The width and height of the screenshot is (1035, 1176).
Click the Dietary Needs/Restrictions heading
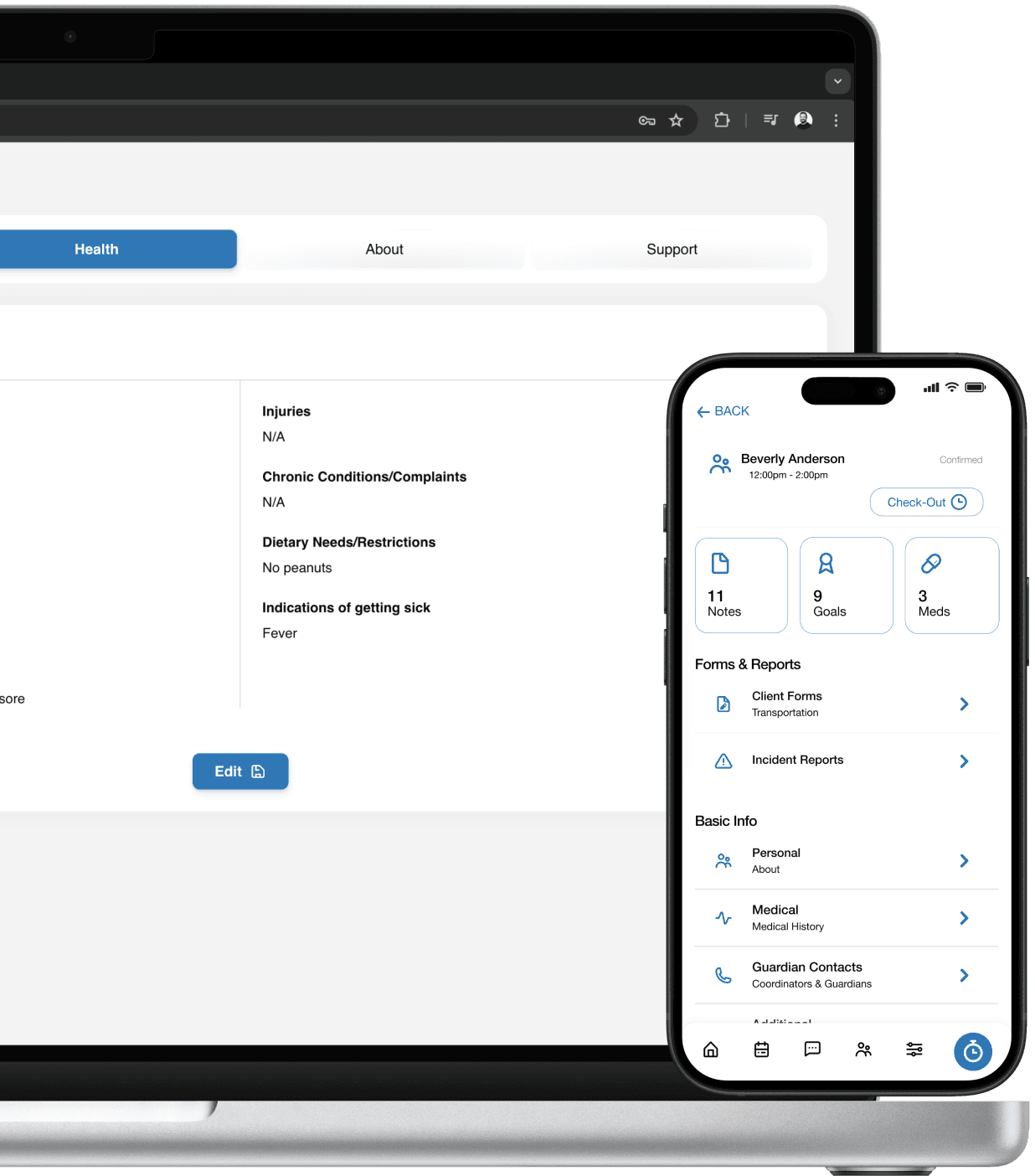coord(349,542)
